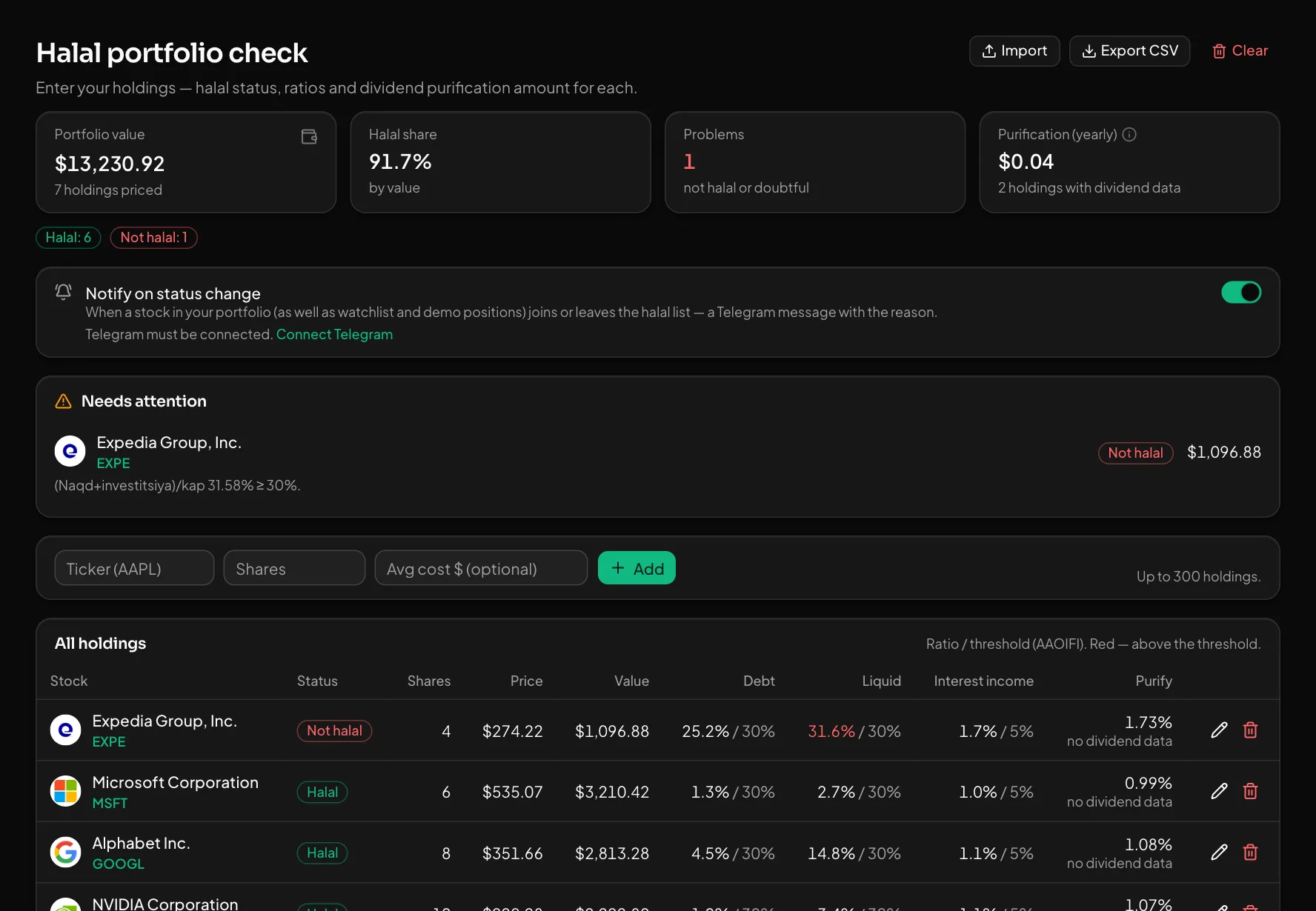Viewport: 1316px width, 911px height.
Task: Click the Expedia logo in All holdings table
Action: (x=65, y=730)
